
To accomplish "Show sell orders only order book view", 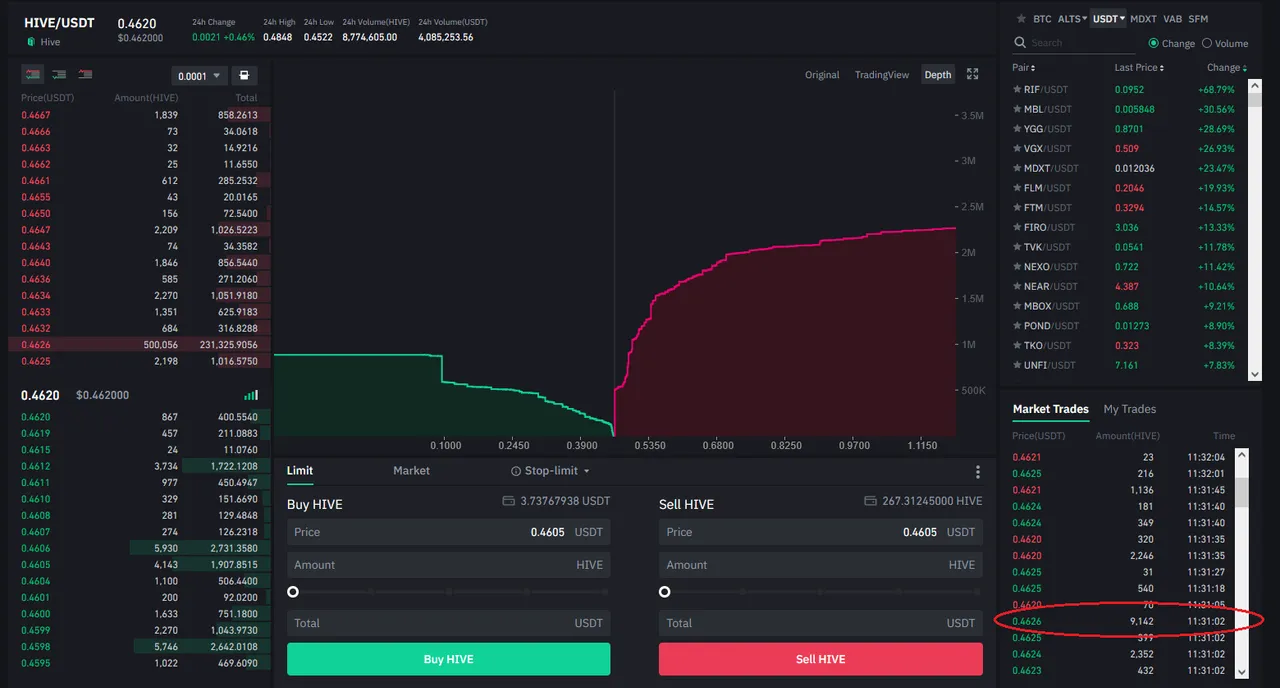I will 85,75.
